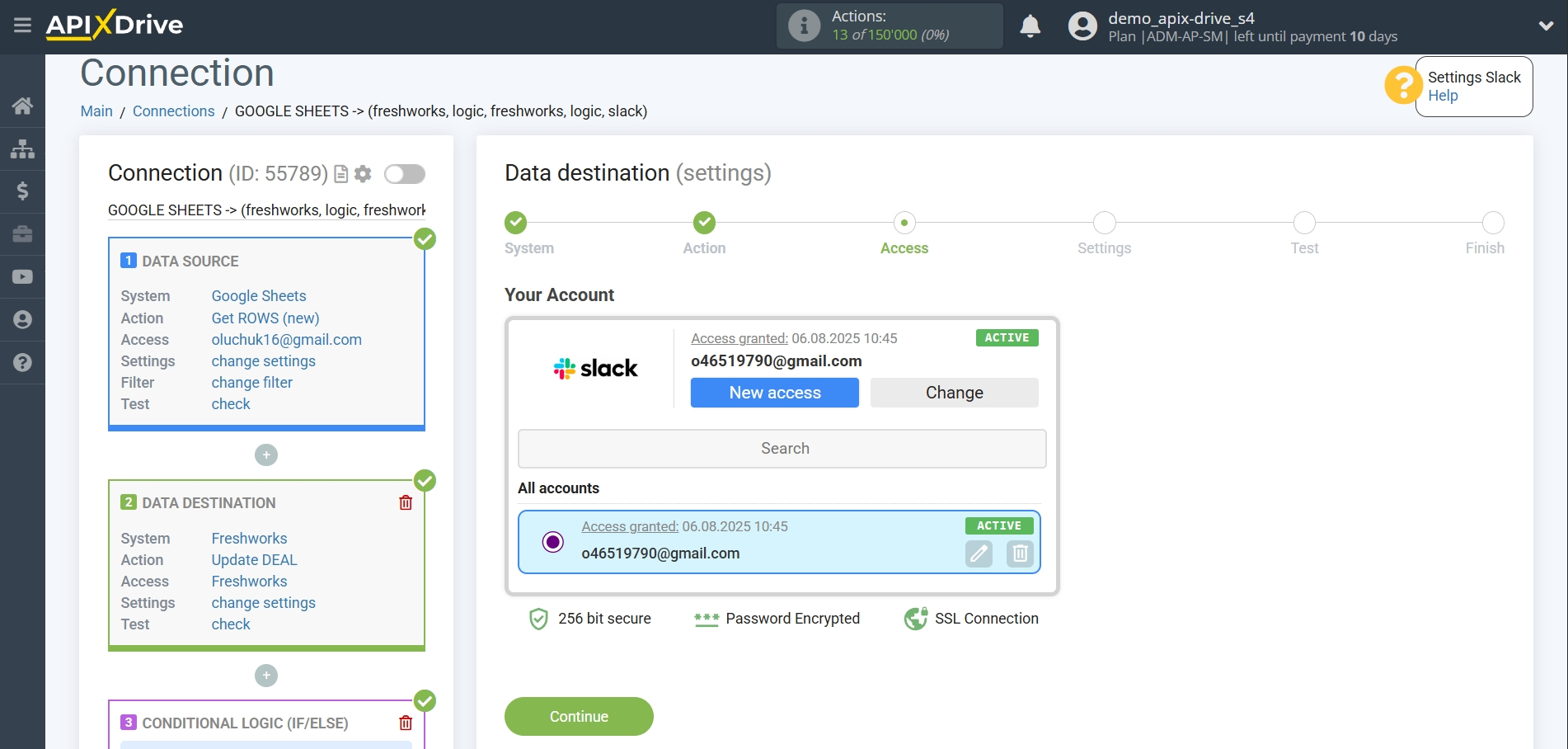Click the Actions usage counter panel
Viewport: 1568px width, 749px height.
tap(890, 26)
